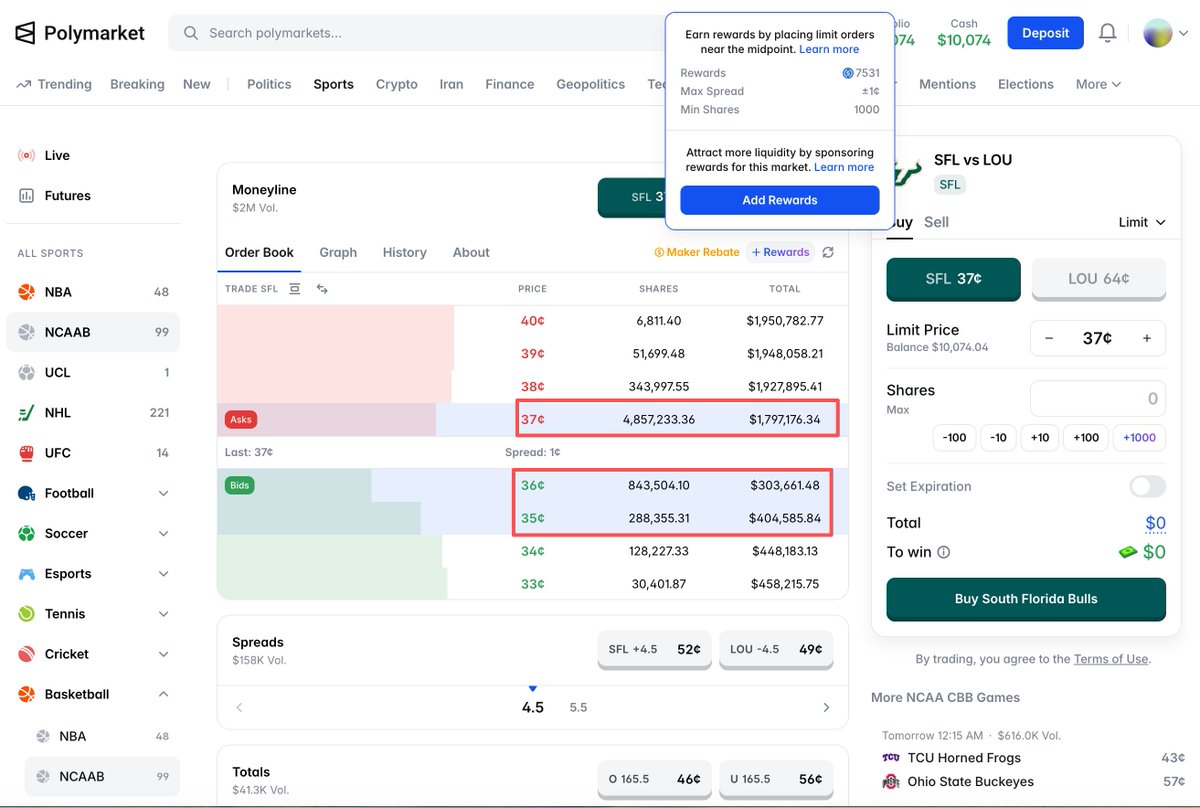Open the NCAAB row under Basketball section
This screenshot has width=1200, height=808.
pyautogui.click(x=102, y=776)
